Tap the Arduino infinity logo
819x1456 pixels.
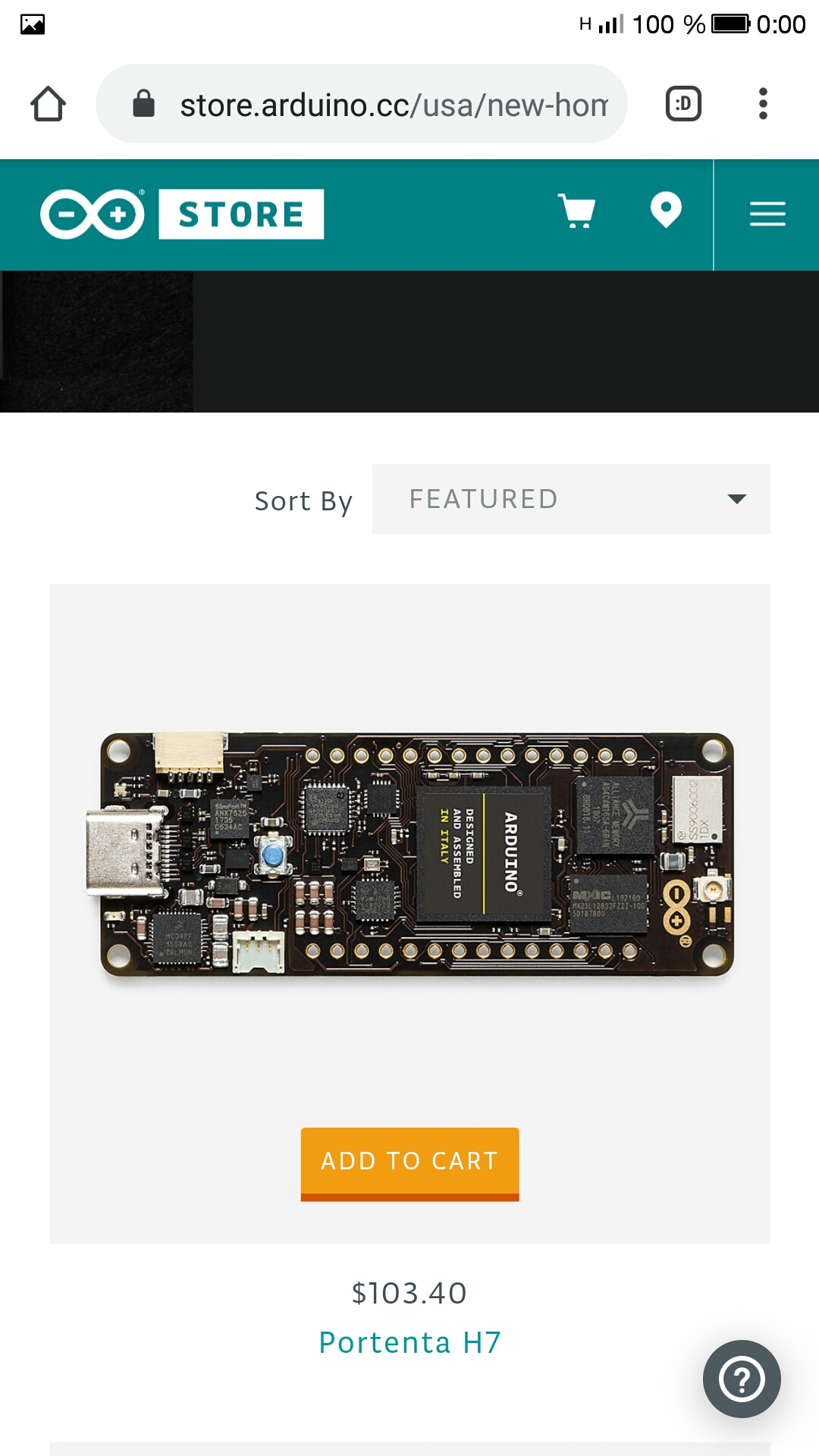(x=93, y=215)
